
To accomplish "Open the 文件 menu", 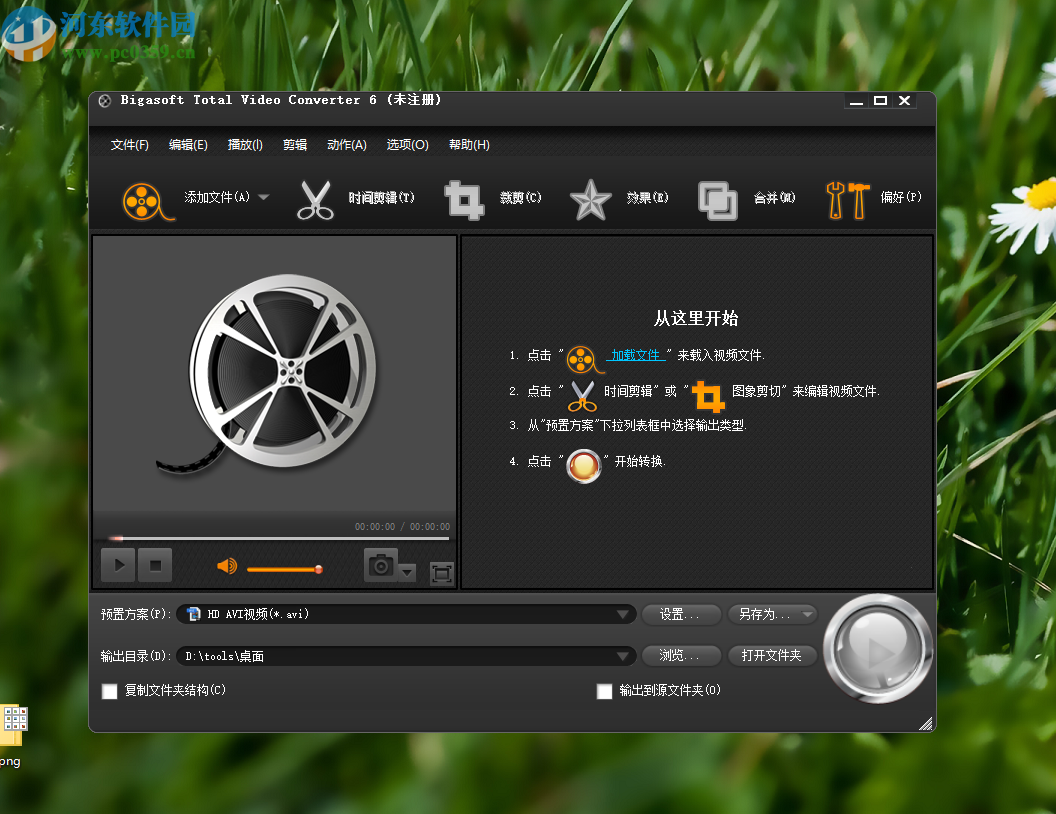I will [129, 144].
